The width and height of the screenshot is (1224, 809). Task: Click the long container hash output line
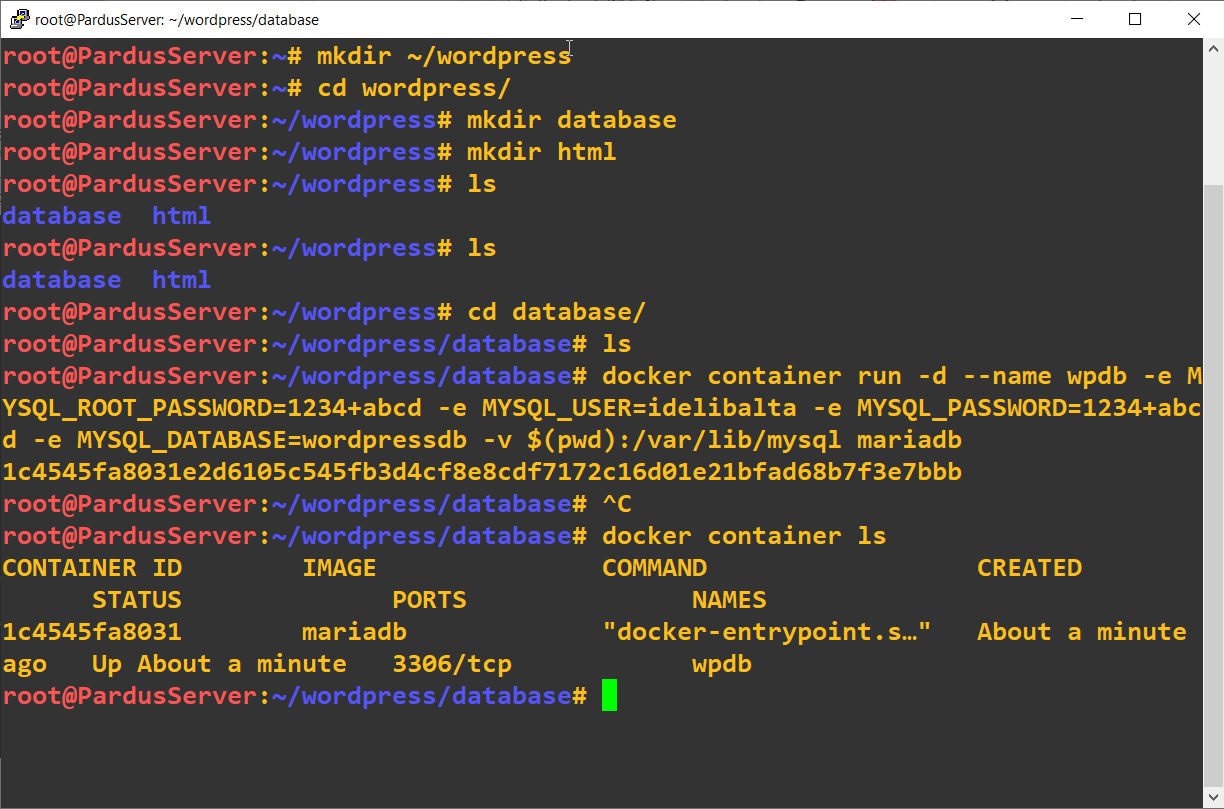[x=481, y=472]
